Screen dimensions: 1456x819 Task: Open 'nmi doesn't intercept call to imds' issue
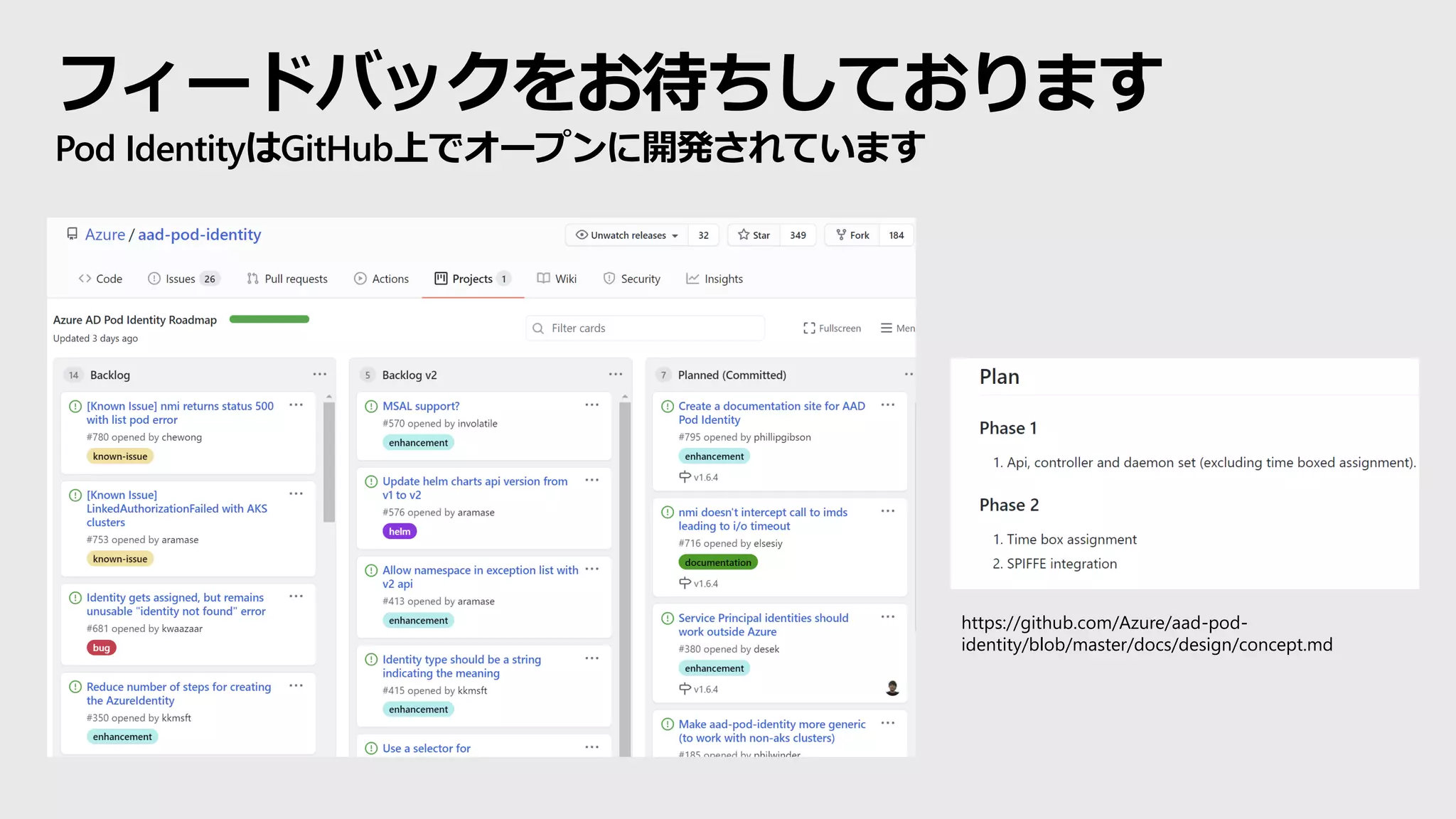pyautogui.click(x=763, y=519)
